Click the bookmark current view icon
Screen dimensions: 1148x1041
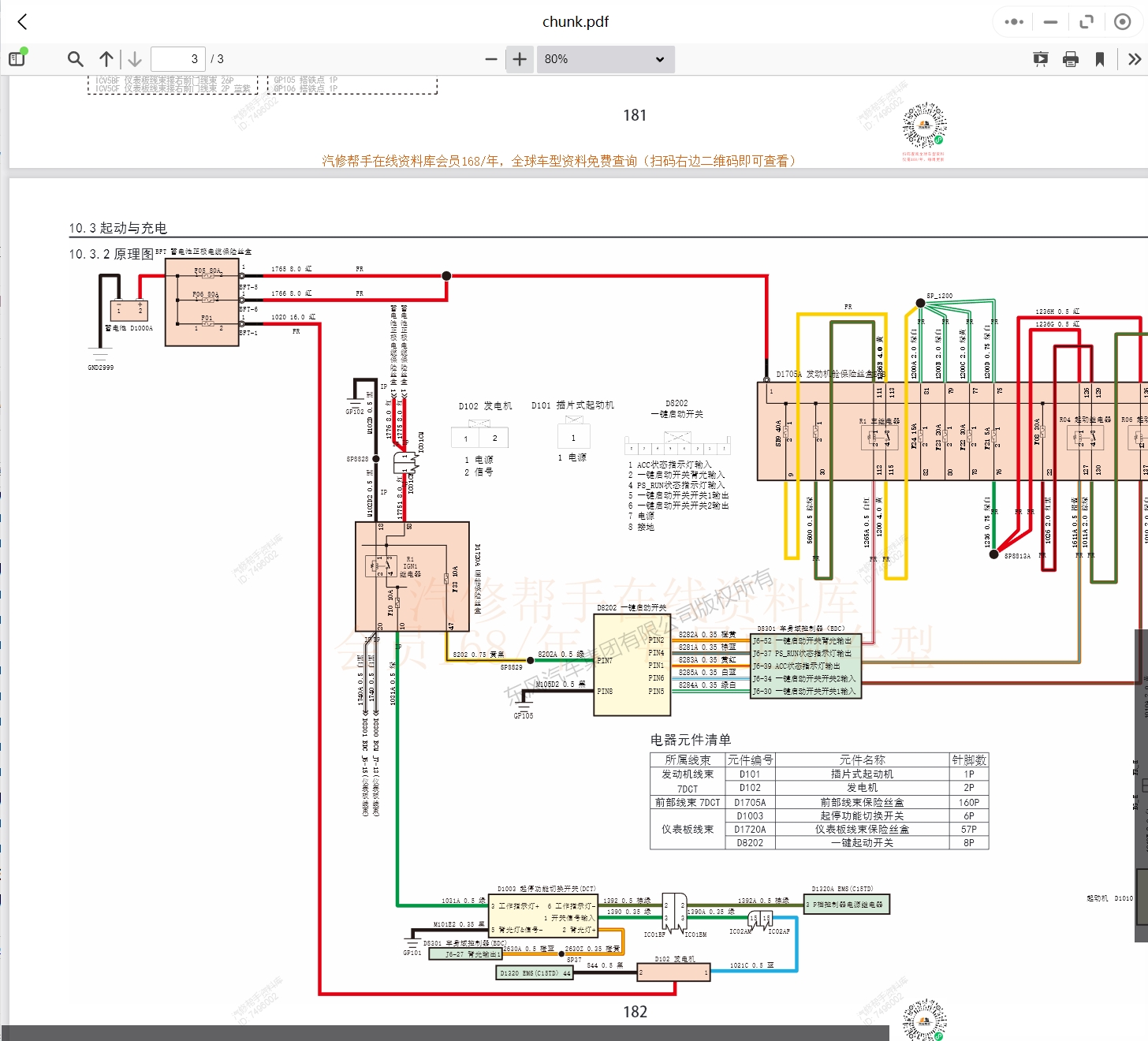[x=1100, y=59]
